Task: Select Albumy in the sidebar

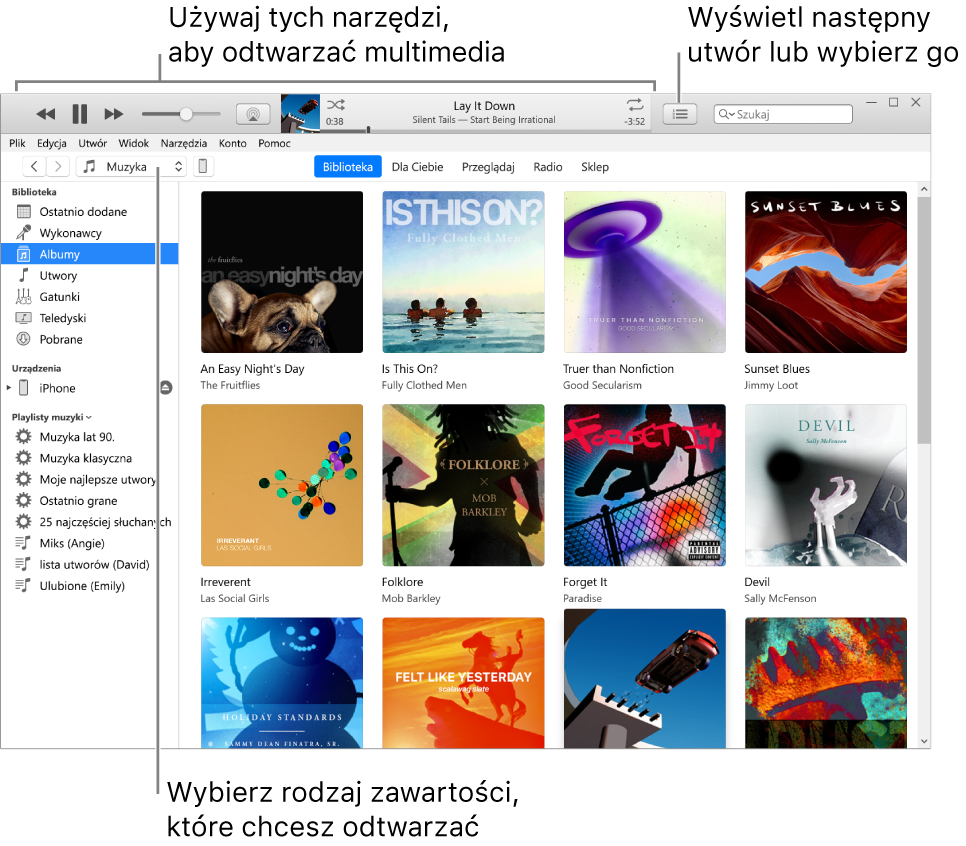Action: click(89, 254)
